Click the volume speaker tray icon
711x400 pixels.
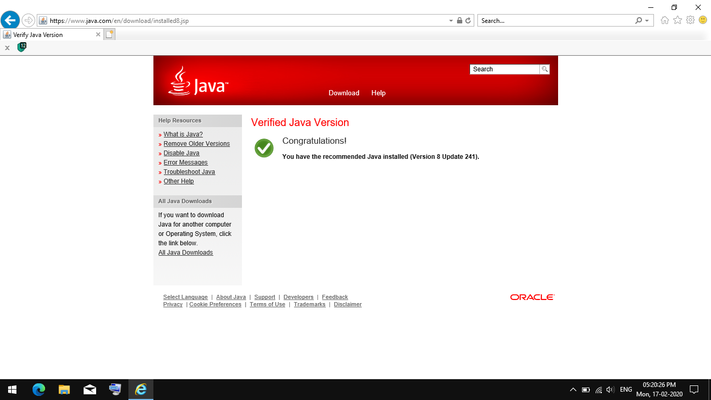tap(610, 390)
